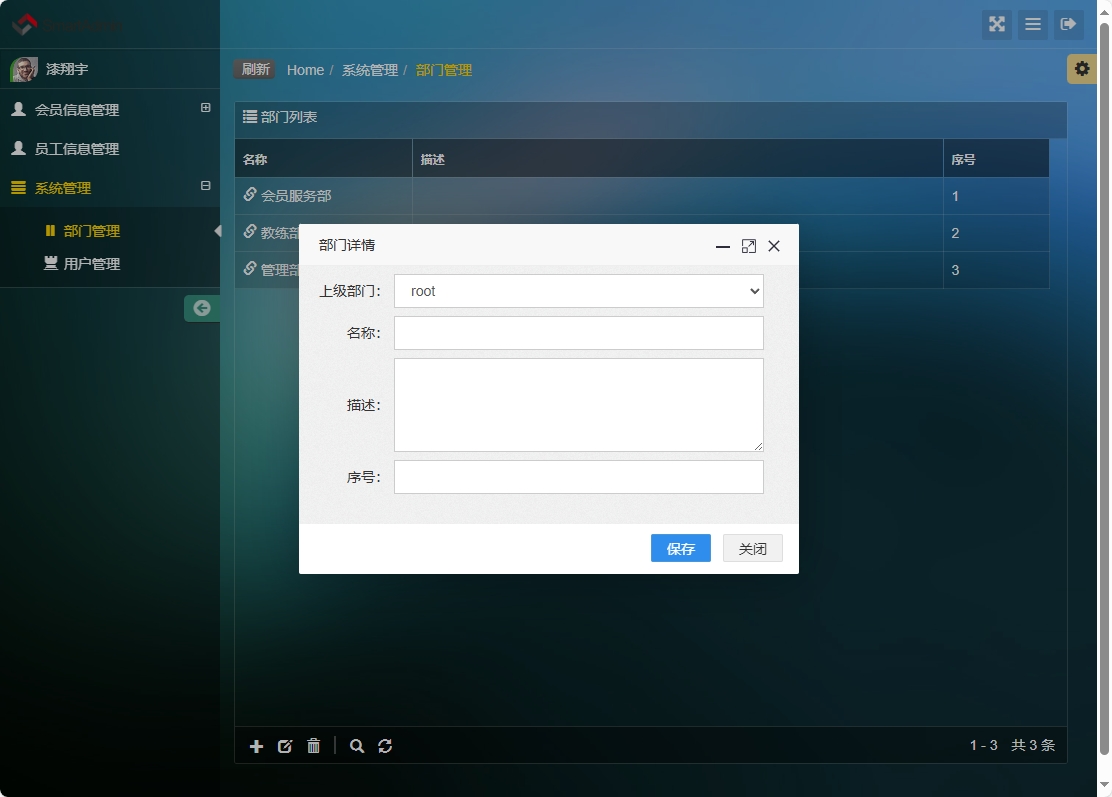Click the Home breadcrumb link
This screenshot has width=1112, height=797.
click(305, 69)
